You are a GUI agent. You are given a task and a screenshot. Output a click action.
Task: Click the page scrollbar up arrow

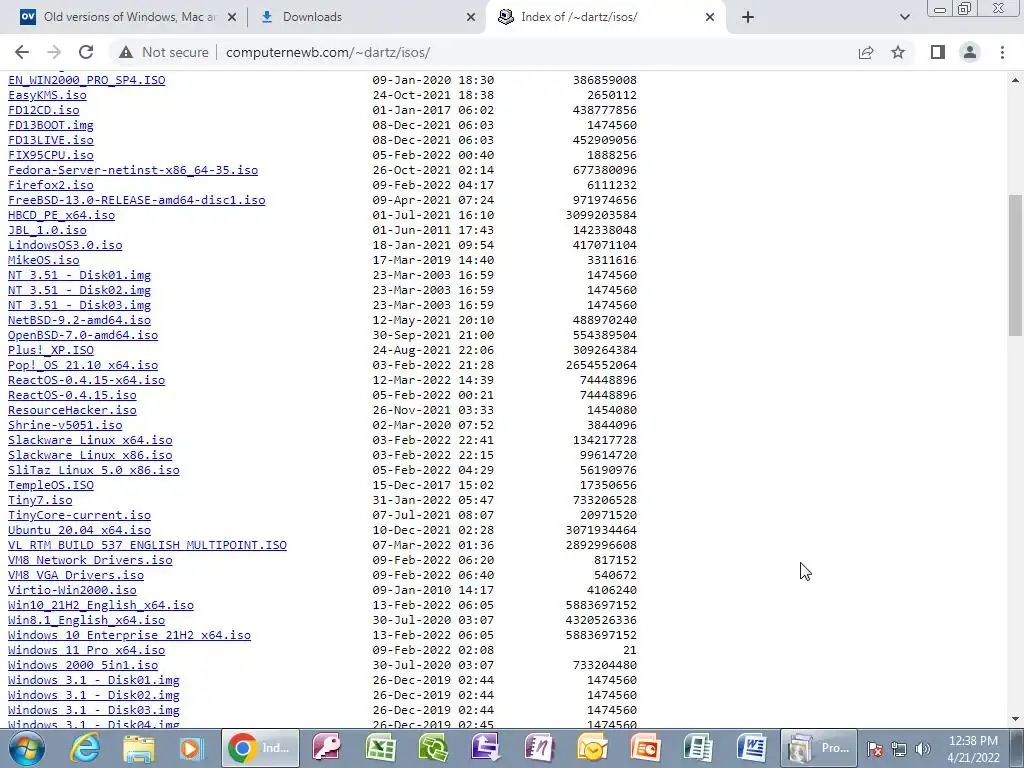(x=1016, y=80)
